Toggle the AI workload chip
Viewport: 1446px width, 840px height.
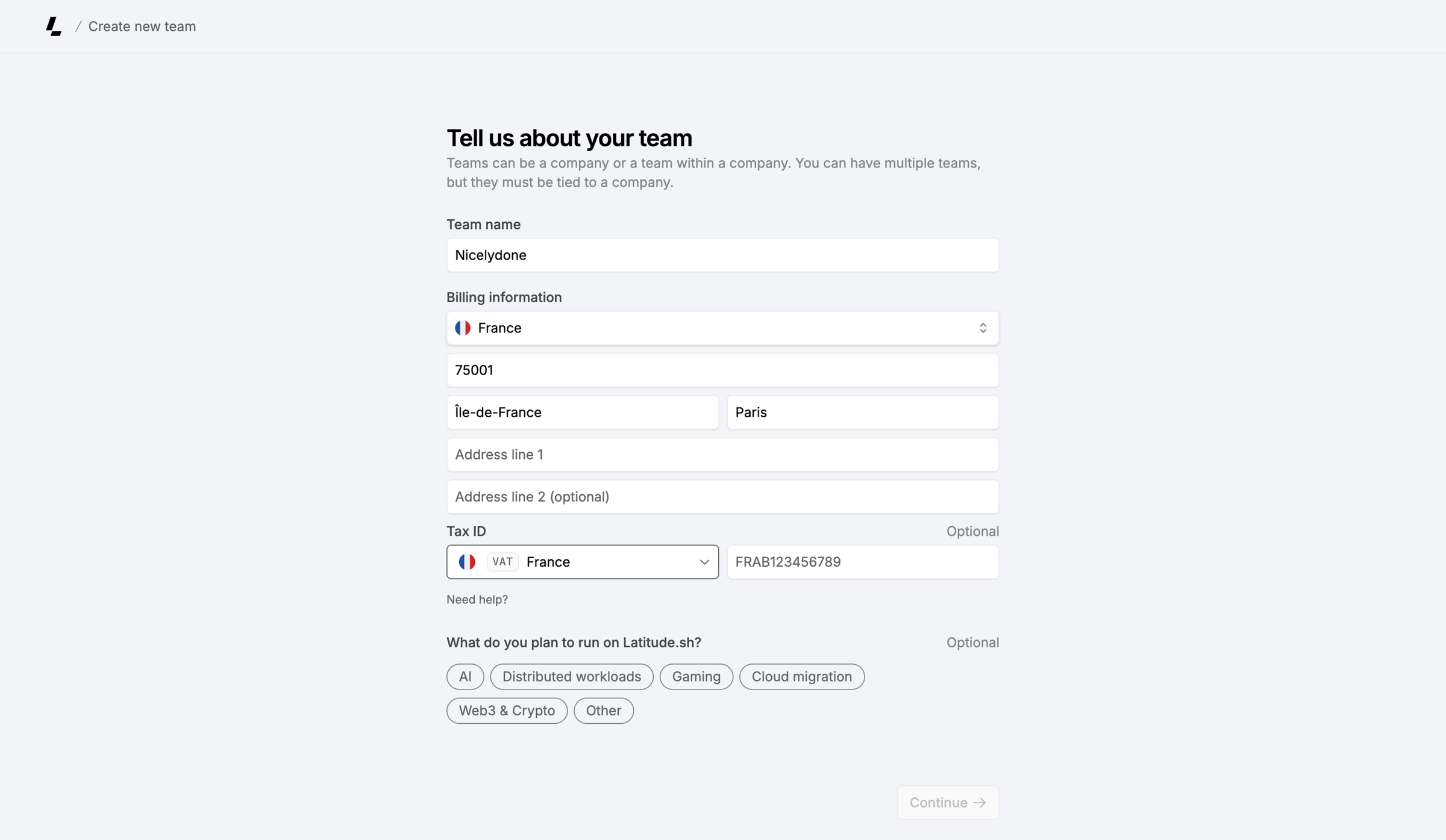(465, 677)
